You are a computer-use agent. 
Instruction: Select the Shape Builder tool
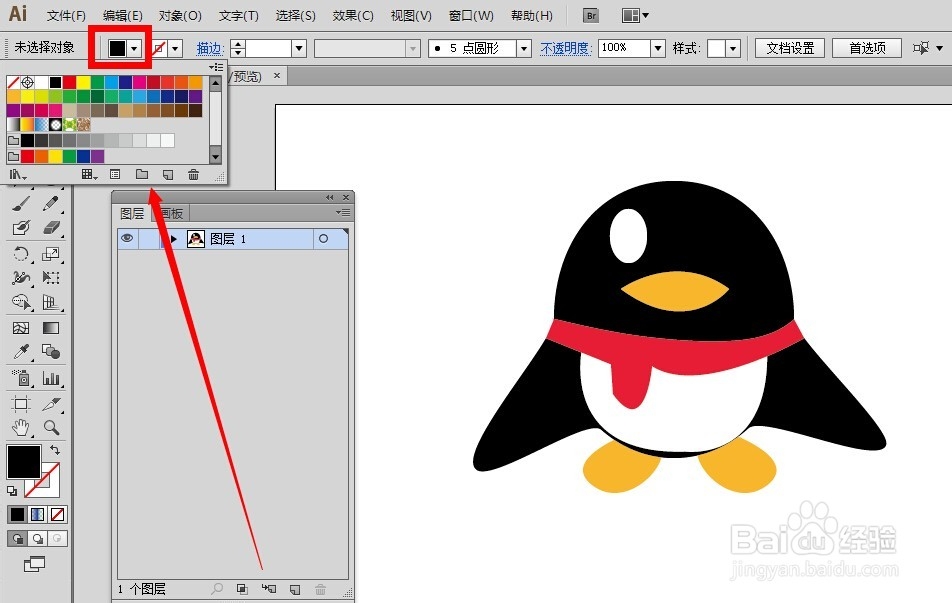click(21, 302)
